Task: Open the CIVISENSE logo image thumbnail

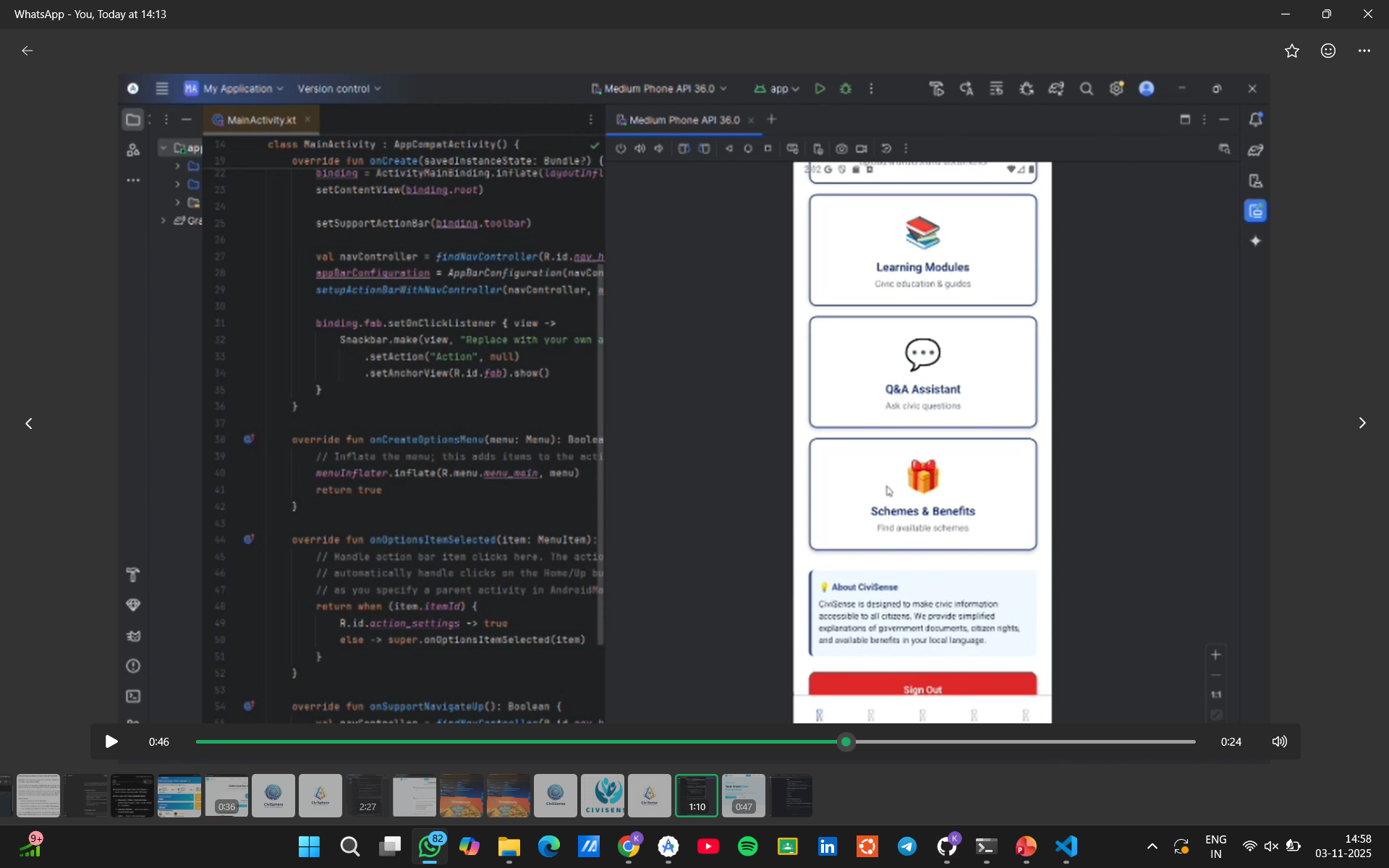Action: click(x=602, y=795)
